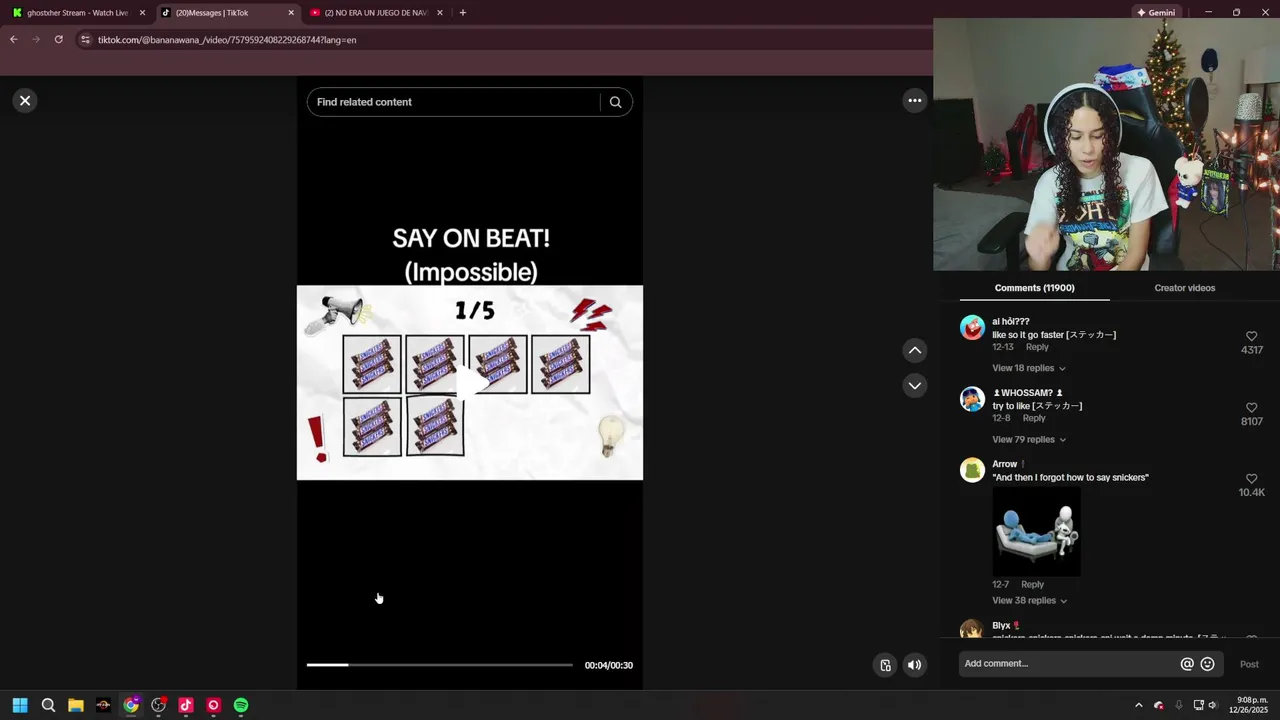The width and height of the screenshot is (1280, 720).
Task: Mention a user with @ icon
Action: (1187, 664)
